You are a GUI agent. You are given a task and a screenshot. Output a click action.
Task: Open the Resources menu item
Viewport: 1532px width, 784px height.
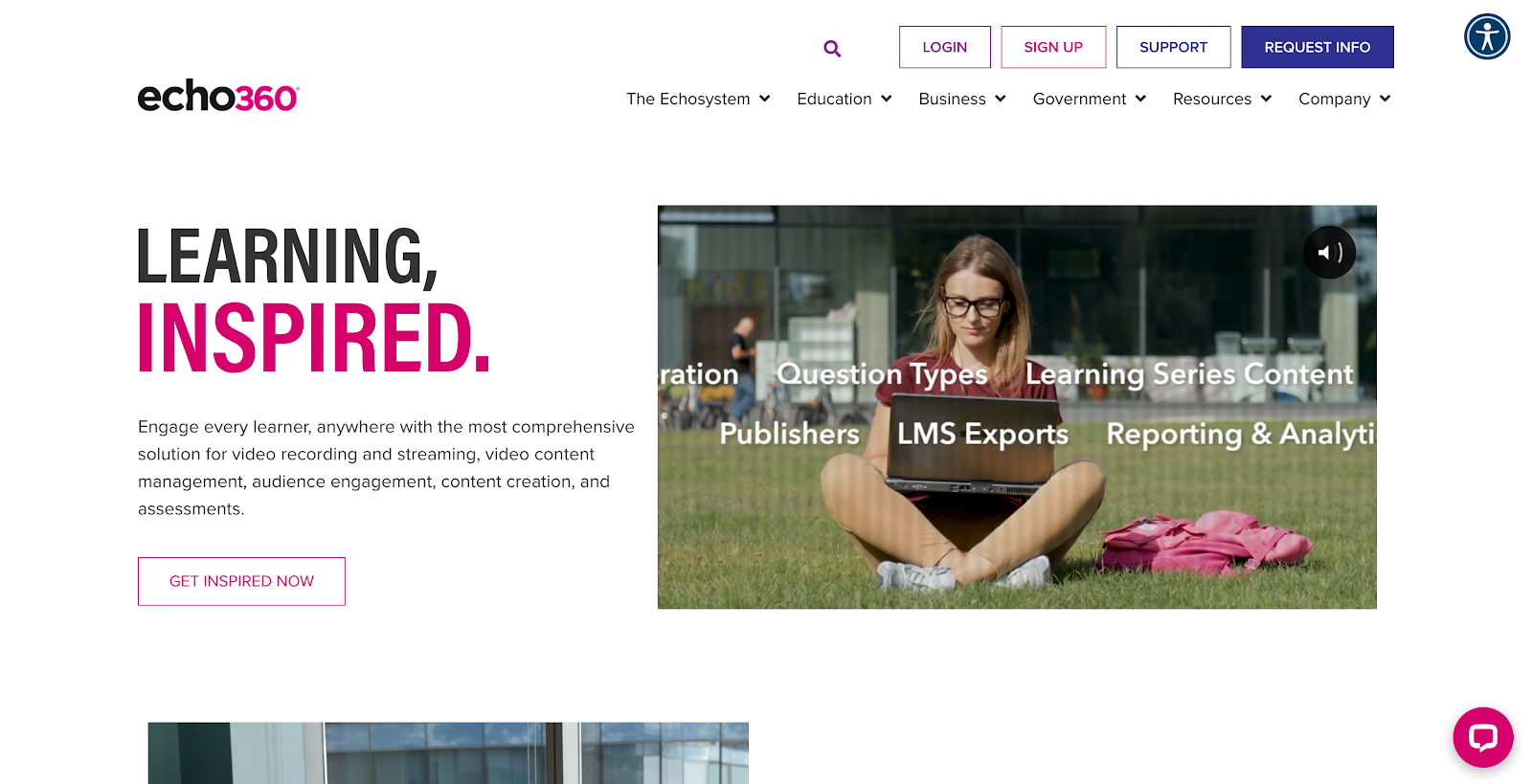pos(1212,99)
